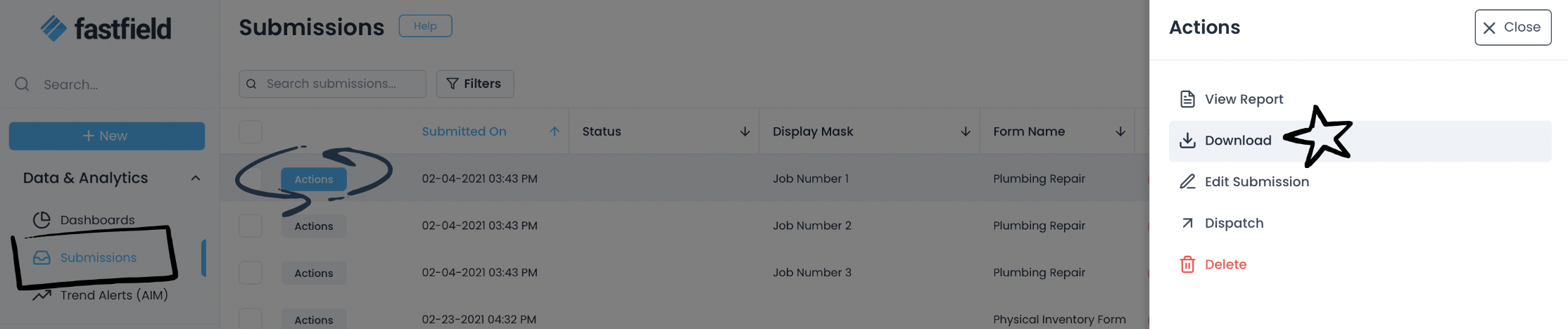Click the Dispatch arrow icon
This screenshot has height=329, width=1568.
(x=1187, y=223)
